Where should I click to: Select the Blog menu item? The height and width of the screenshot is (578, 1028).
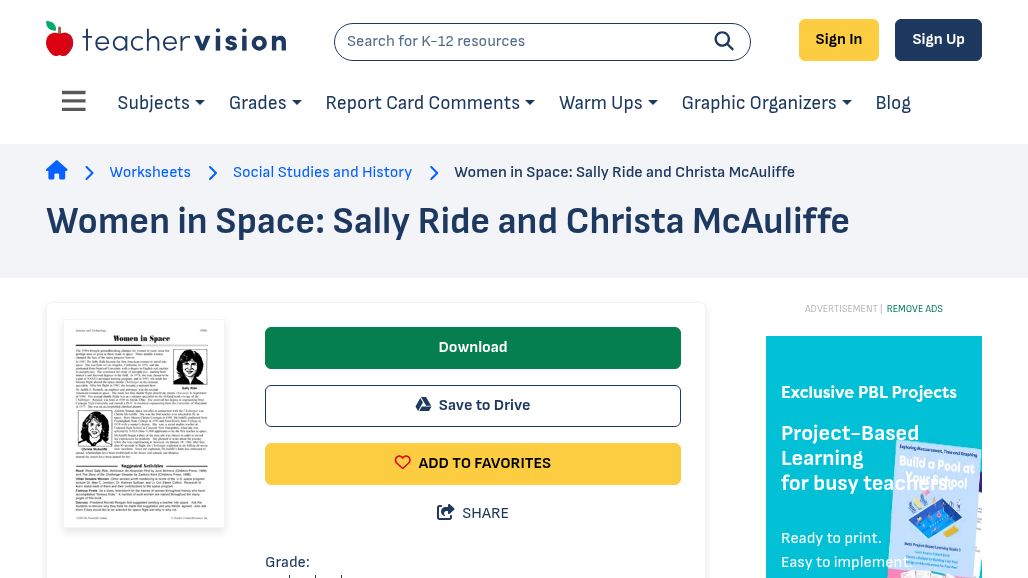pyautogui.click(x=892, y=103)
